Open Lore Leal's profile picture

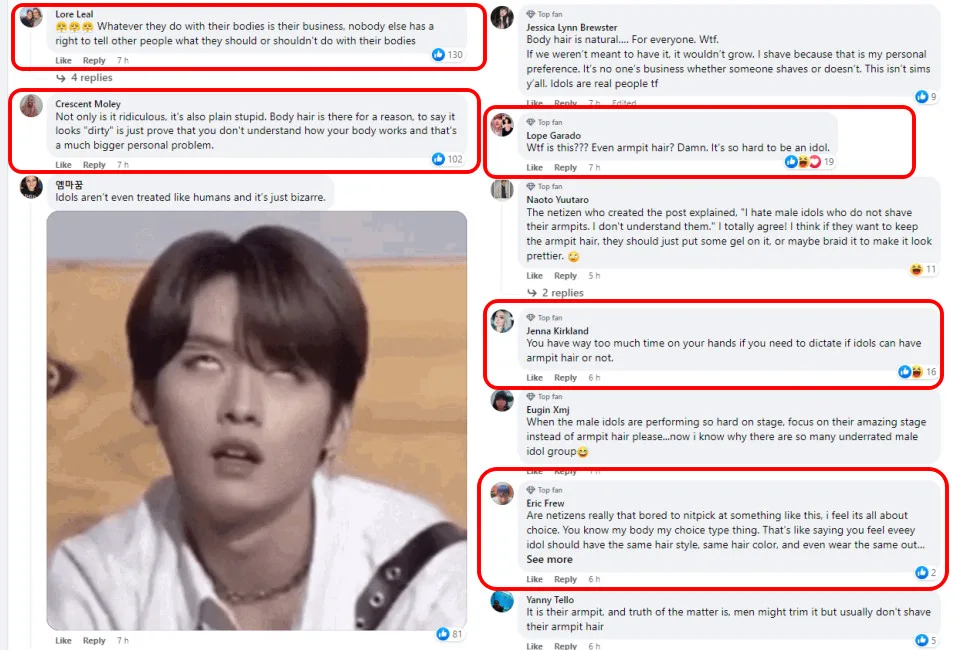click(x=31, y=17)
